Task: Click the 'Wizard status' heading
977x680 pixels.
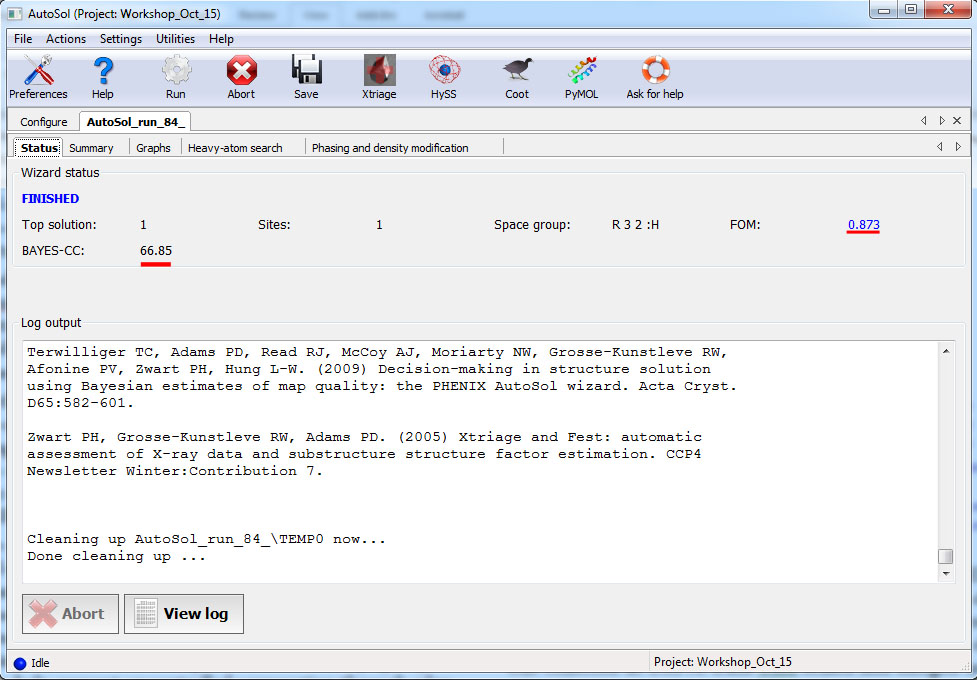Action: [x=60, y=173]
